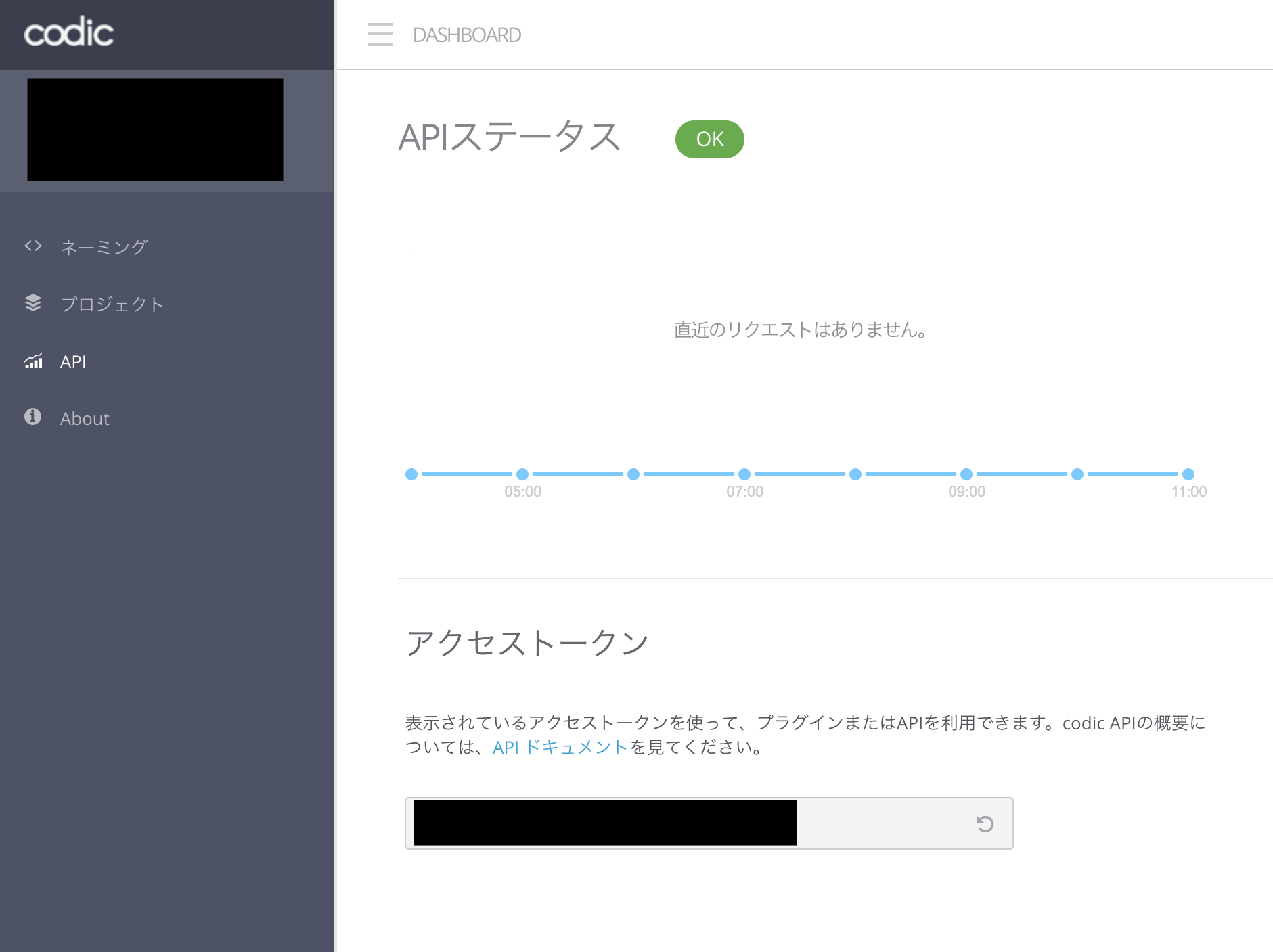
Task: Click the APIステータス heading
Action: click(509, 137)
